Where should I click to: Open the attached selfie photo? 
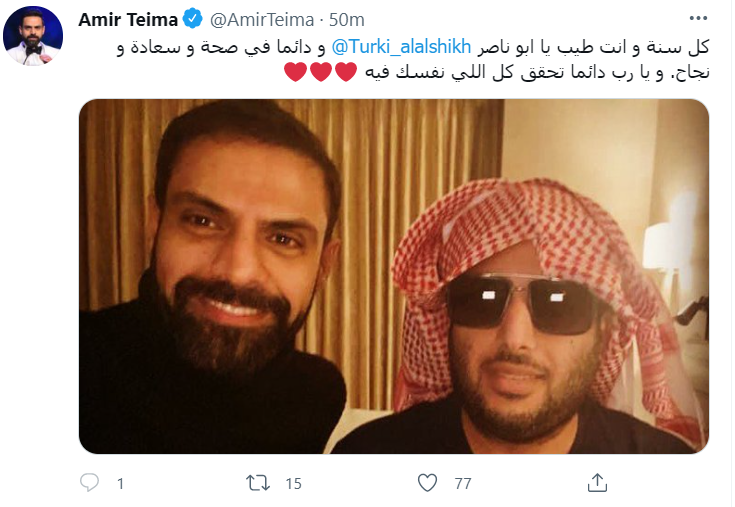[394, 275]
